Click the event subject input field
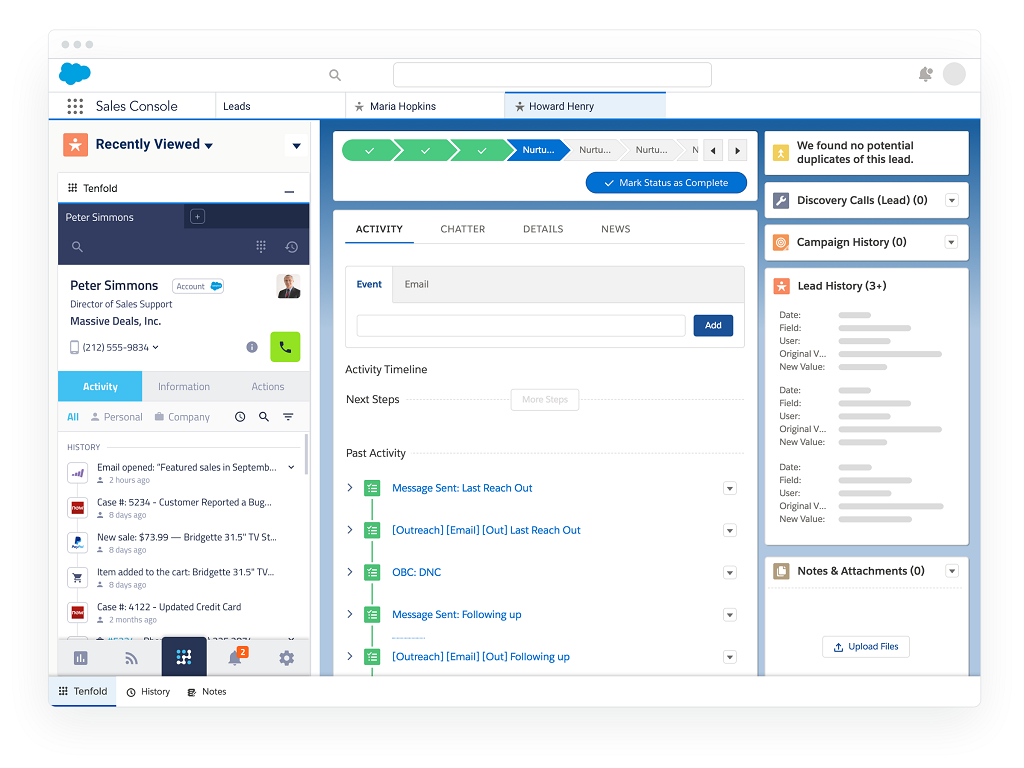 coord(521,325)
